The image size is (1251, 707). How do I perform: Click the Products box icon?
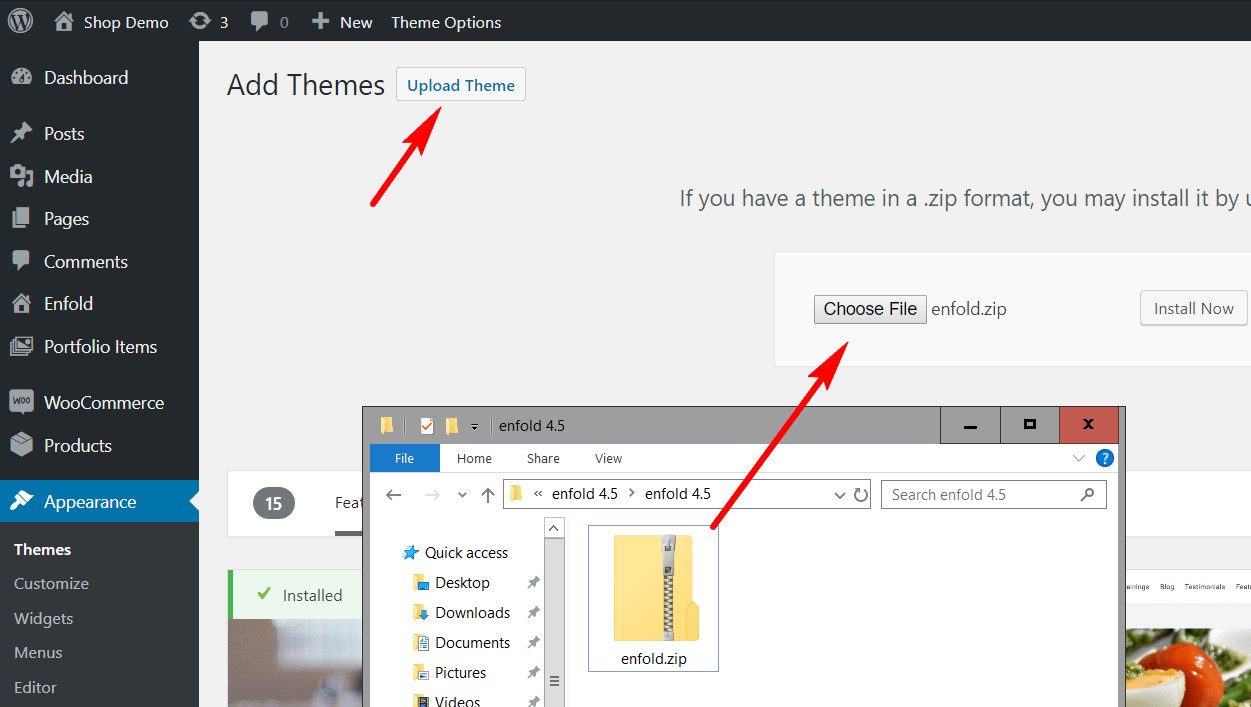point(21,444)
